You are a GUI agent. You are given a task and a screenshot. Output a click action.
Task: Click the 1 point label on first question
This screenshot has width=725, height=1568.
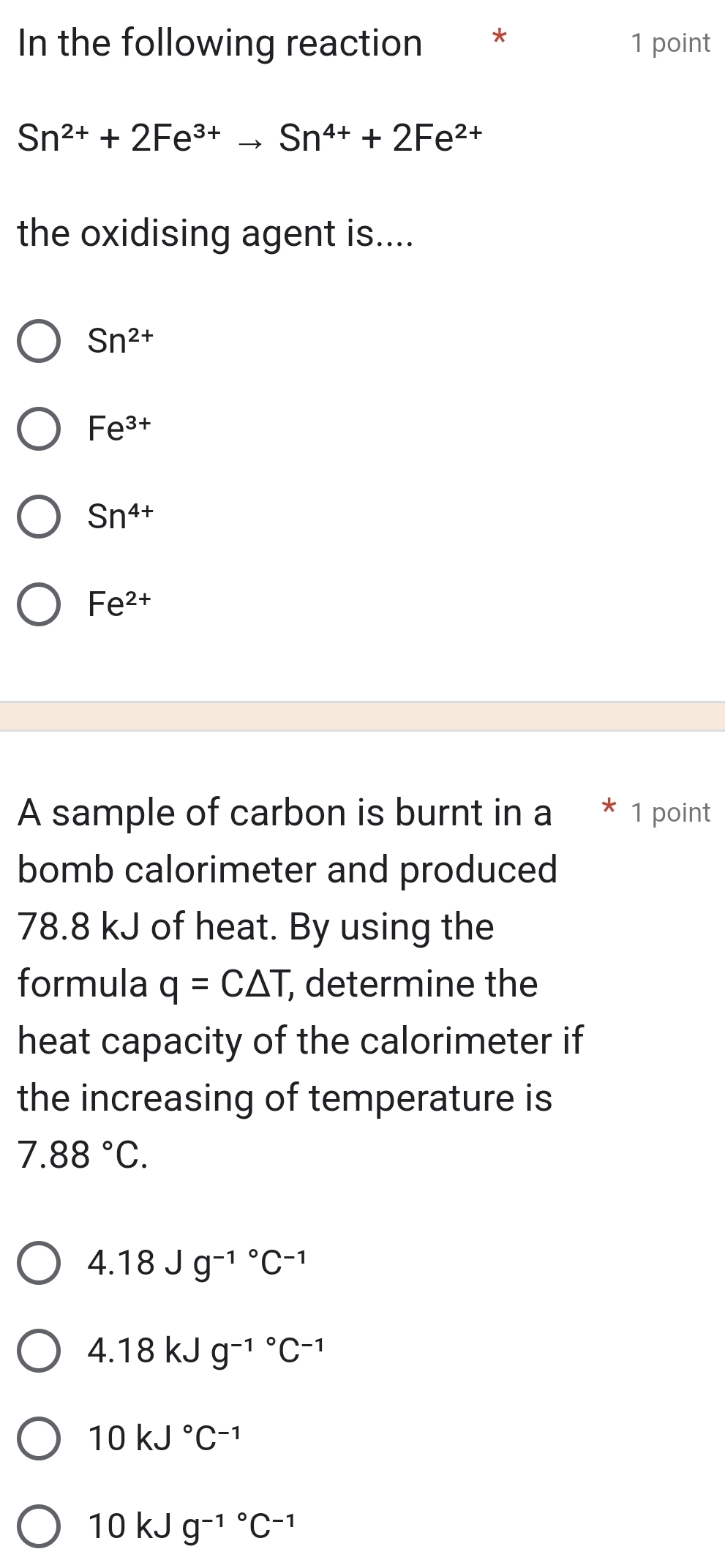(x=670, y=42)
